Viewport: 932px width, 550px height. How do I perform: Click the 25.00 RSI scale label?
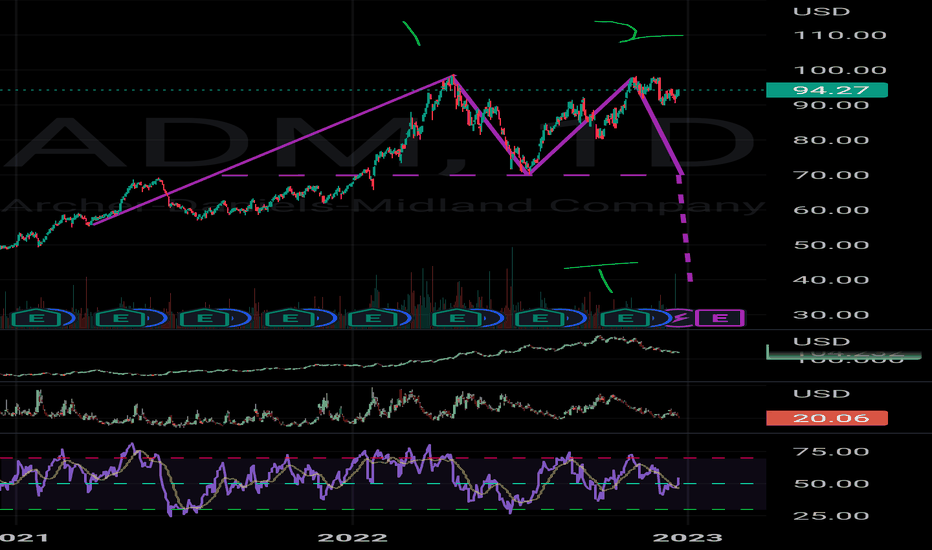pyautogui.click(x=831, y=516)
